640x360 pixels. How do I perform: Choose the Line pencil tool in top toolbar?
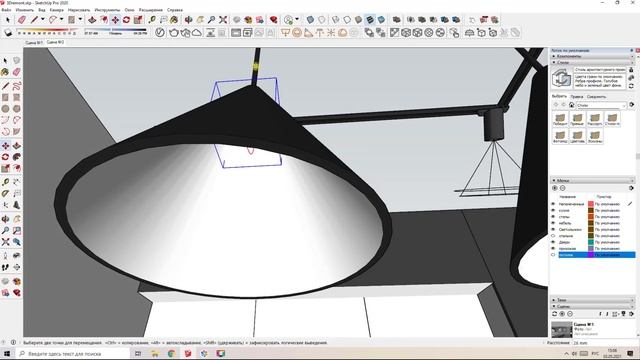point(34,20)
